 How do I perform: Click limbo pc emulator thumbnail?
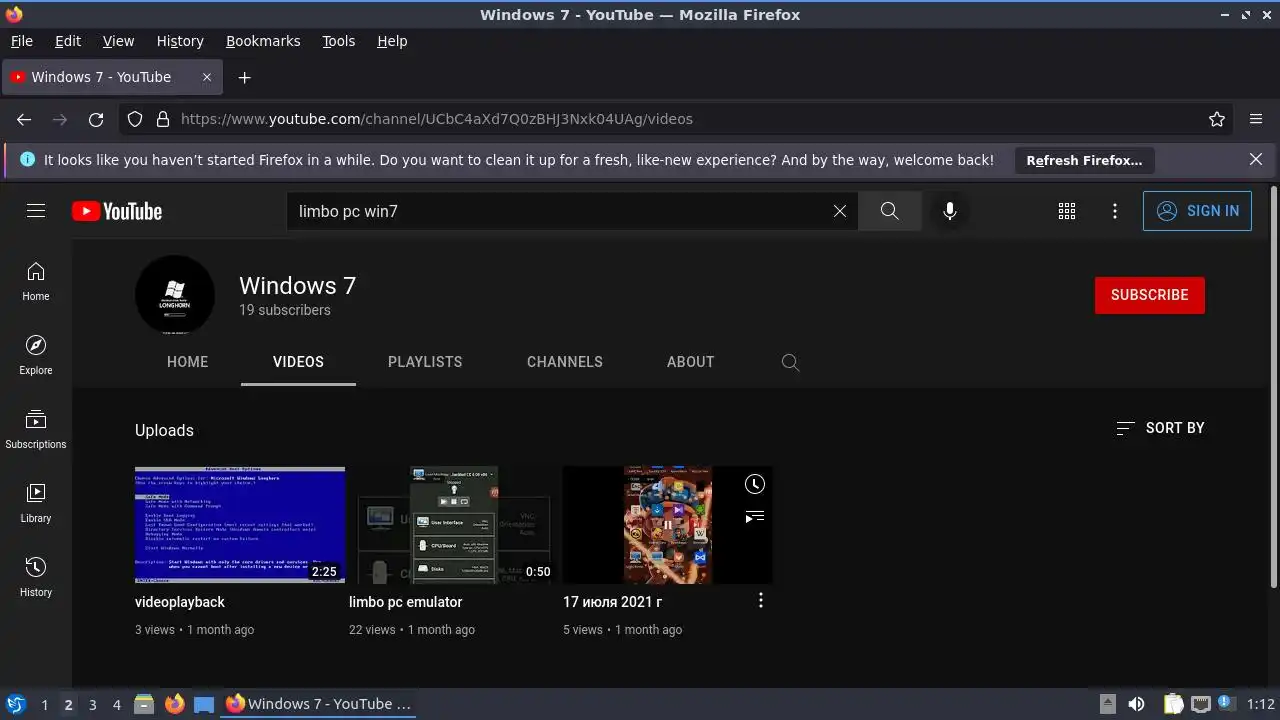click(454, 525)
